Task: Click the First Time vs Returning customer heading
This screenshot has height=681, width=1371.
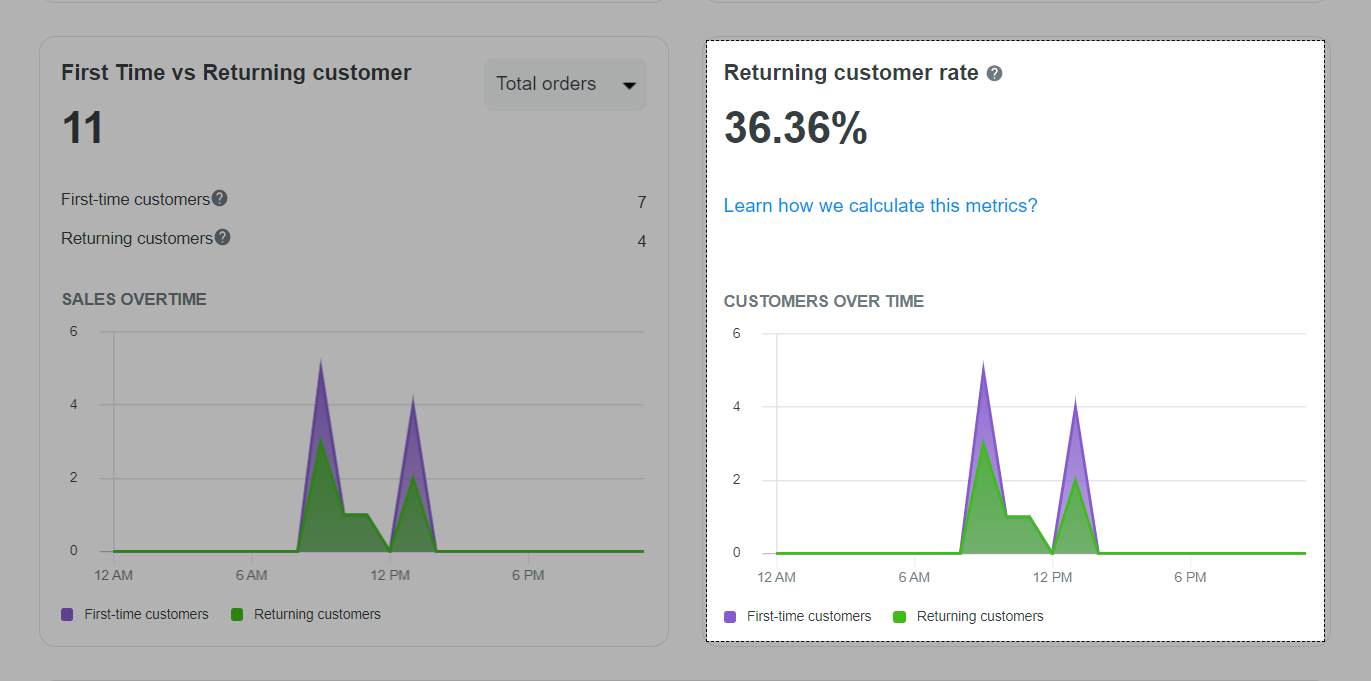Action: (236, 72)
